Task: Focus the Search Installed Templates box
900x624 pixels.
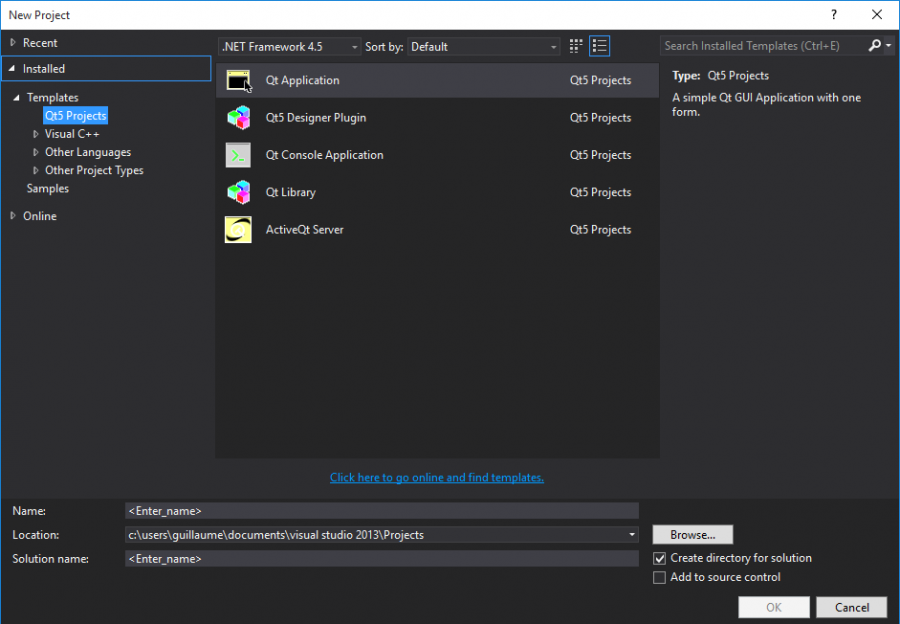Action: click(763, 46)
